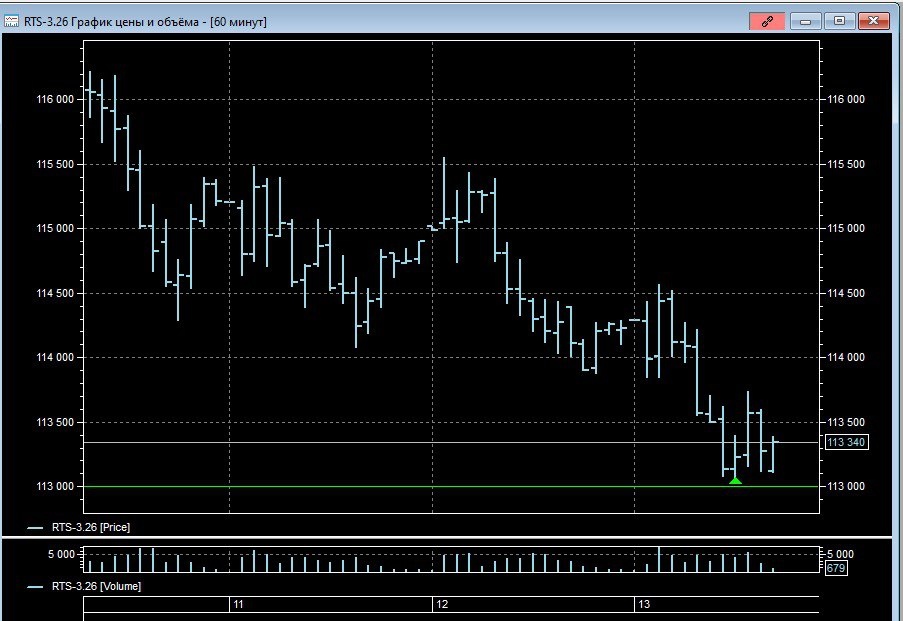Viewport: 903px width, 621px height.
Task: Click the left axis label 114 000
Action: point(55,357)
